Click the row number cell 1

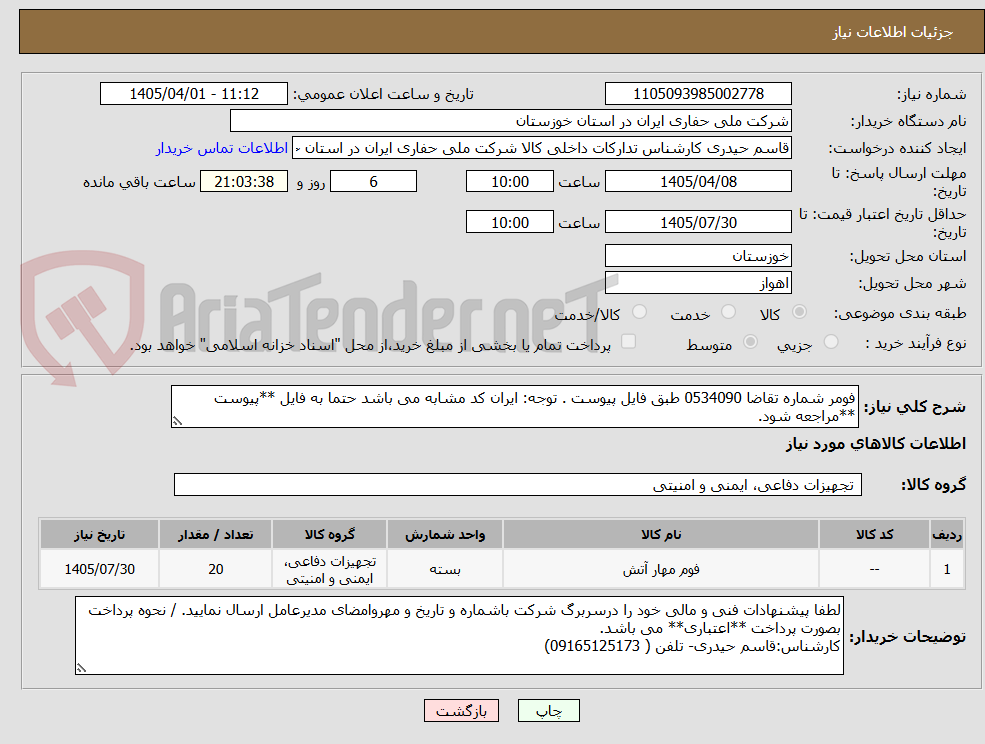[x=947, y=569]
